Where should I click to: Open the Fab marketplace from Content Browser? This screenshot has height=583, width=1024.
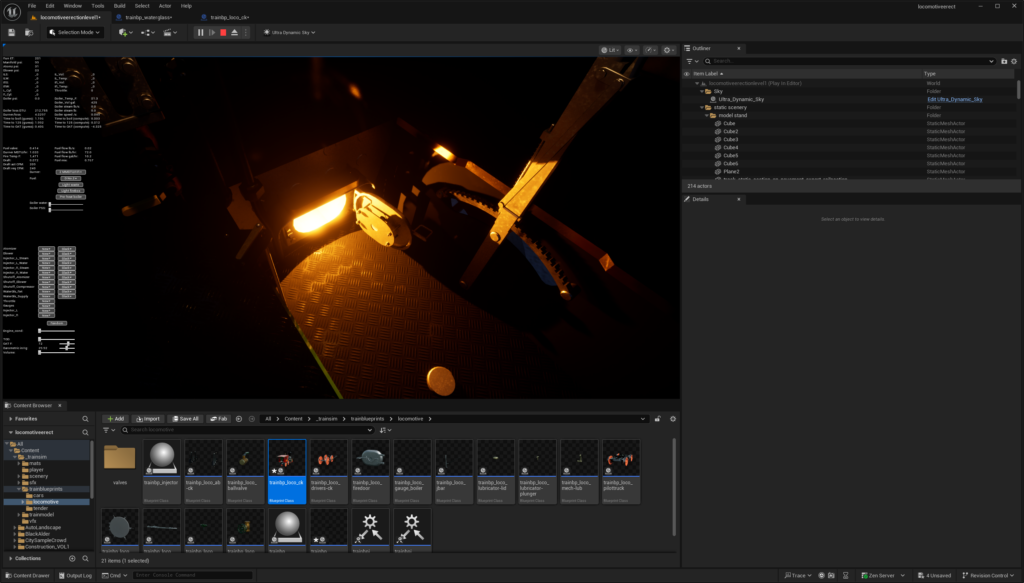click(219, 419)
